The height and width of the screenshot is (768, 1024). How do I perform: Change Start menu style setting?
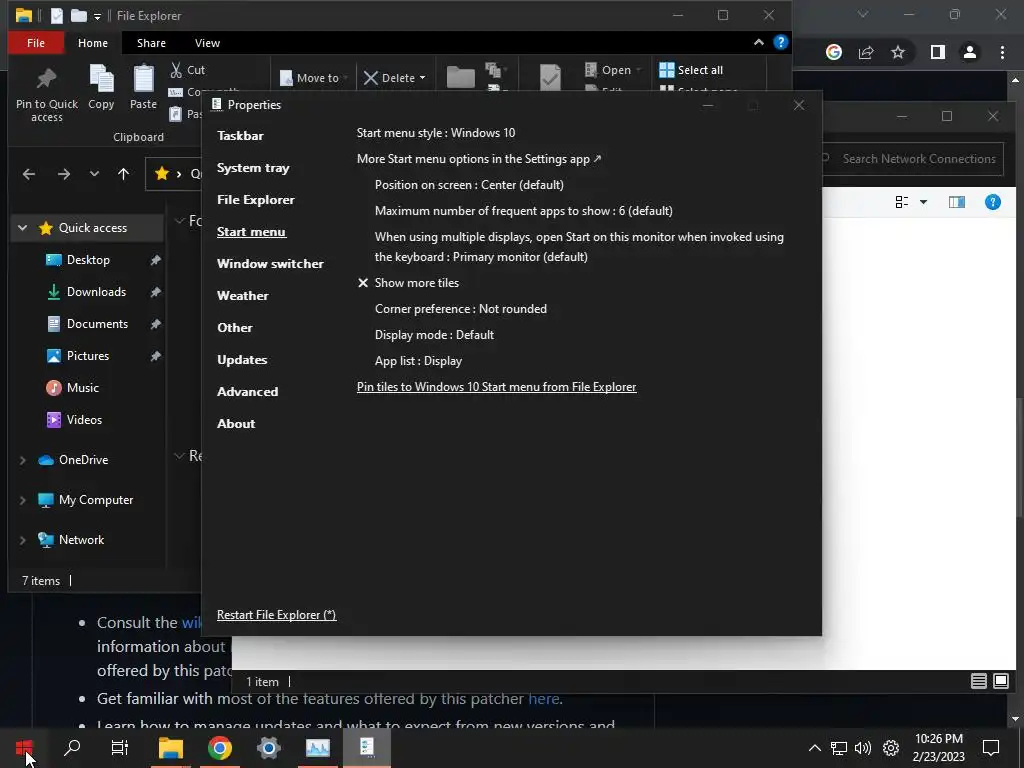[x=436, y=133]
